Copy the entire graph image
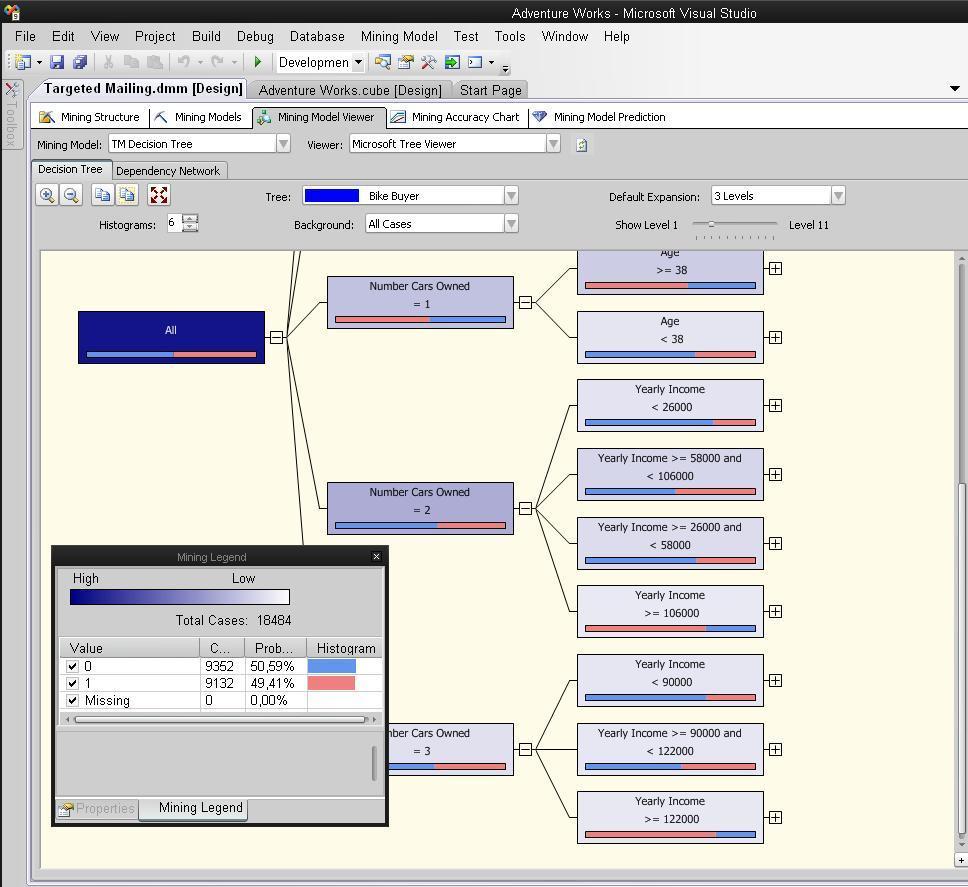968x887 pixels. [127, 195]
